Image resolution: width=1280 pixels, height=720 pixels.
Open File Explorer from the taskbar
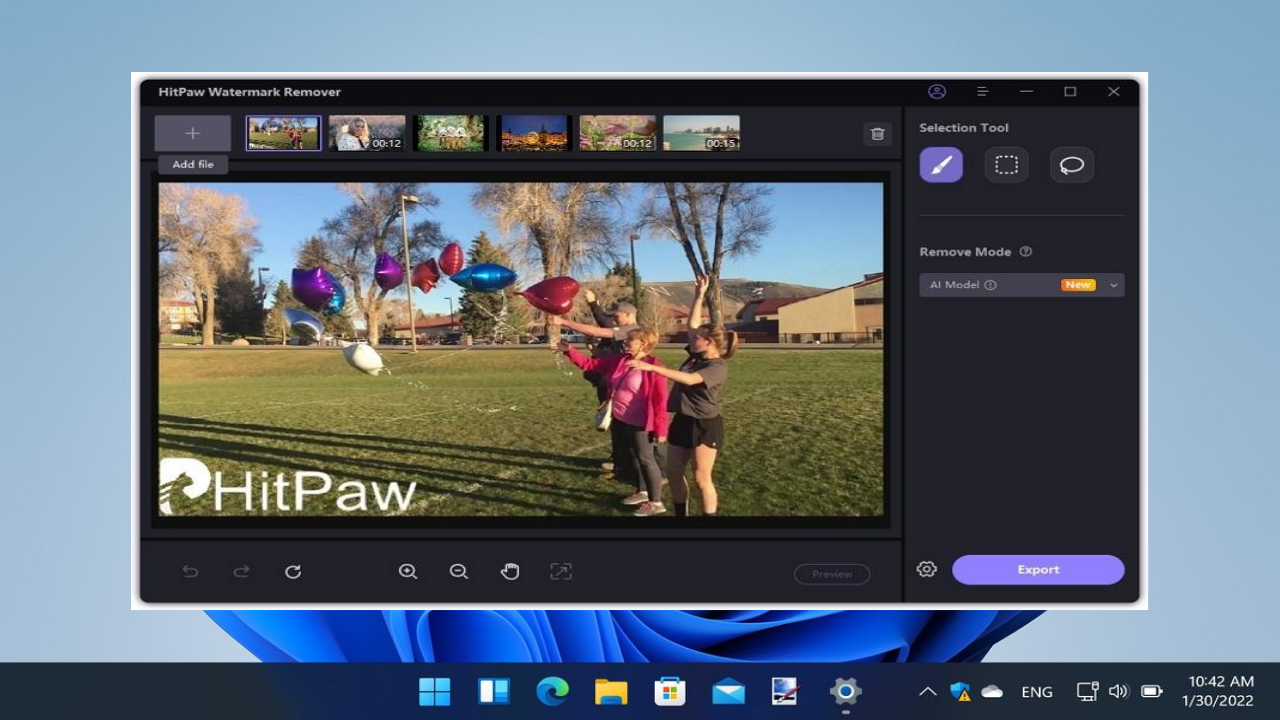click(611, 691)
